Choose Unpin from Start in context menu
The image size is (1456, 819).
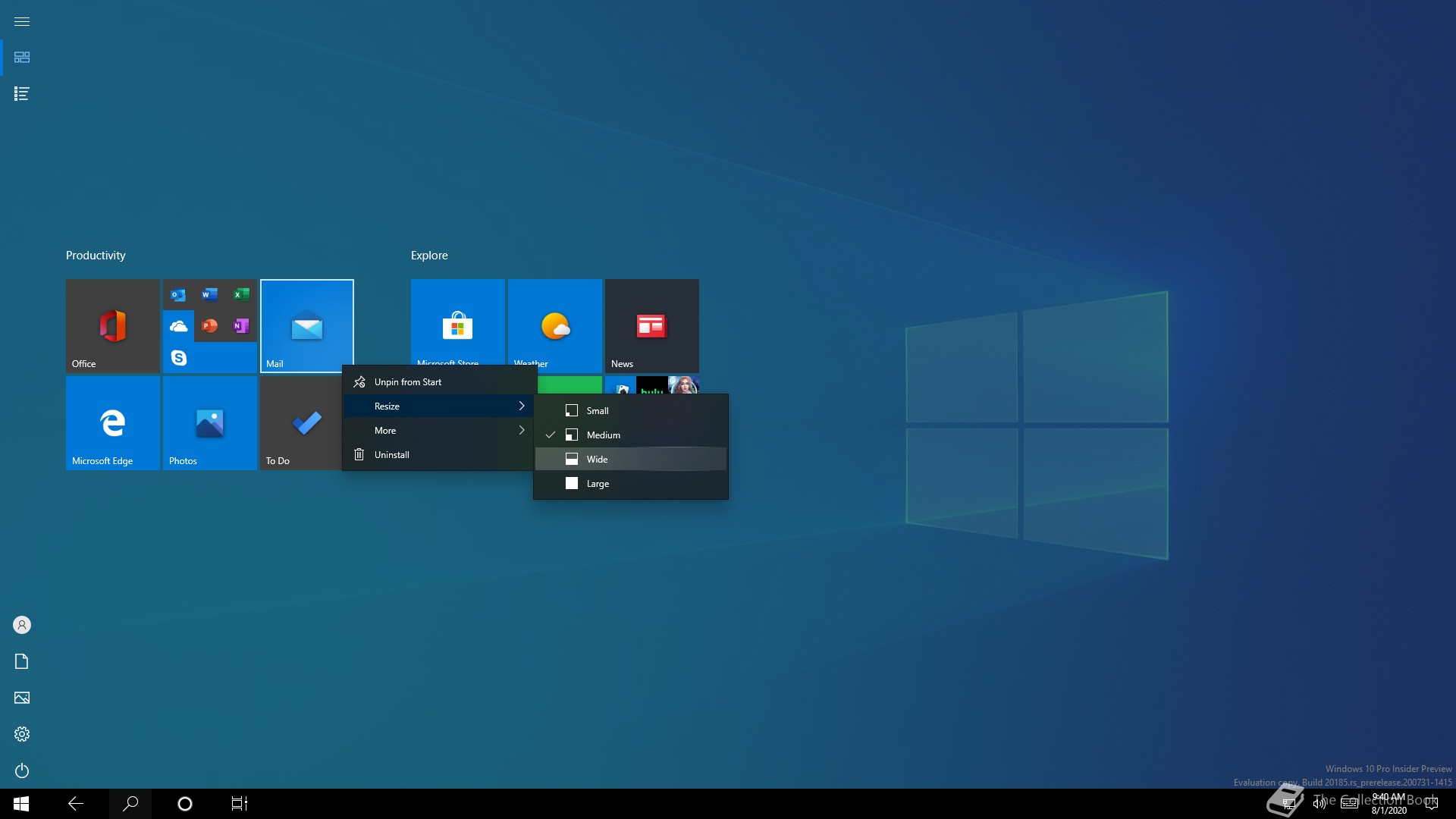438,382
